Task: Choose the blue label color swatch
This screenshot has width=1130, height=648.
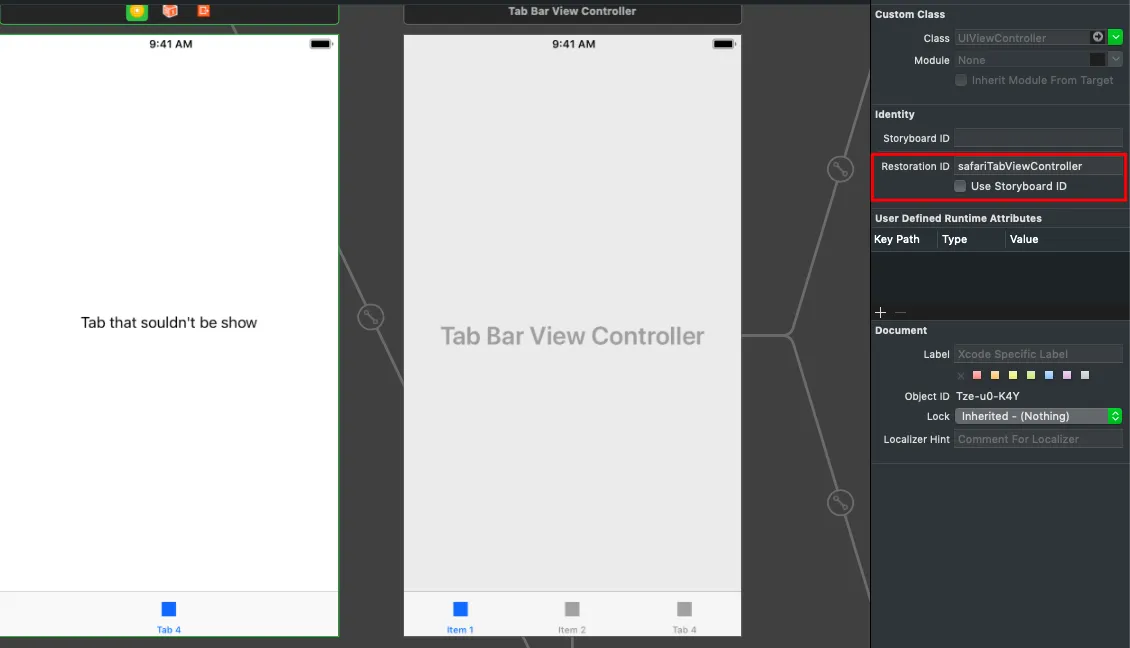Action: 1049,375
